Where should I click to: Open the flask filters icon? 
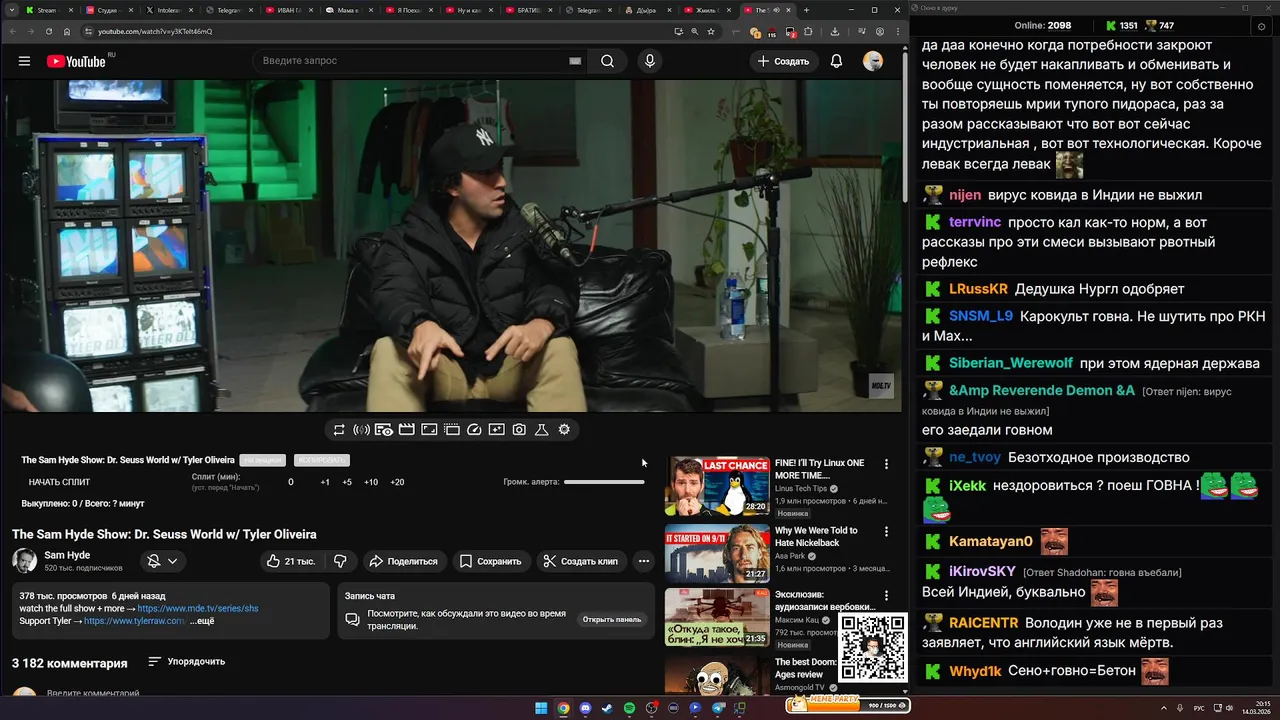click(x=541, y=429)
